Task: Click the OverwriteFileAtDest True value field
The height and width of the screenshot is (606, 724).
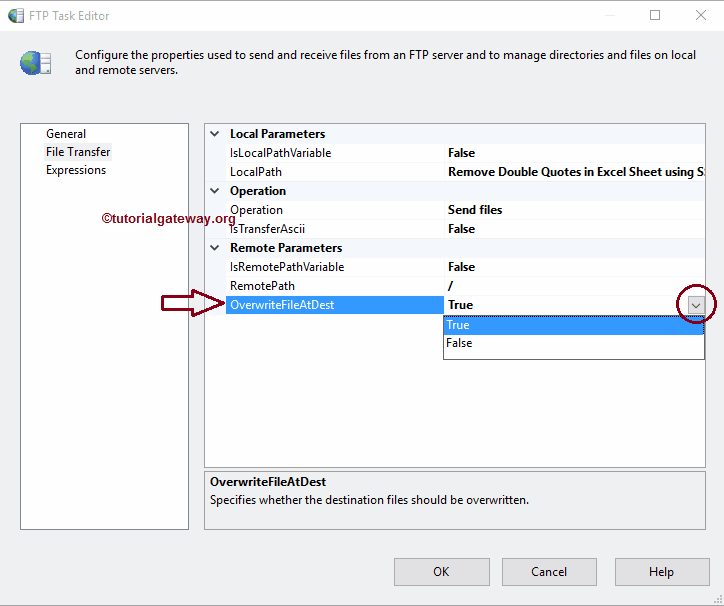Action: [566, 305]
